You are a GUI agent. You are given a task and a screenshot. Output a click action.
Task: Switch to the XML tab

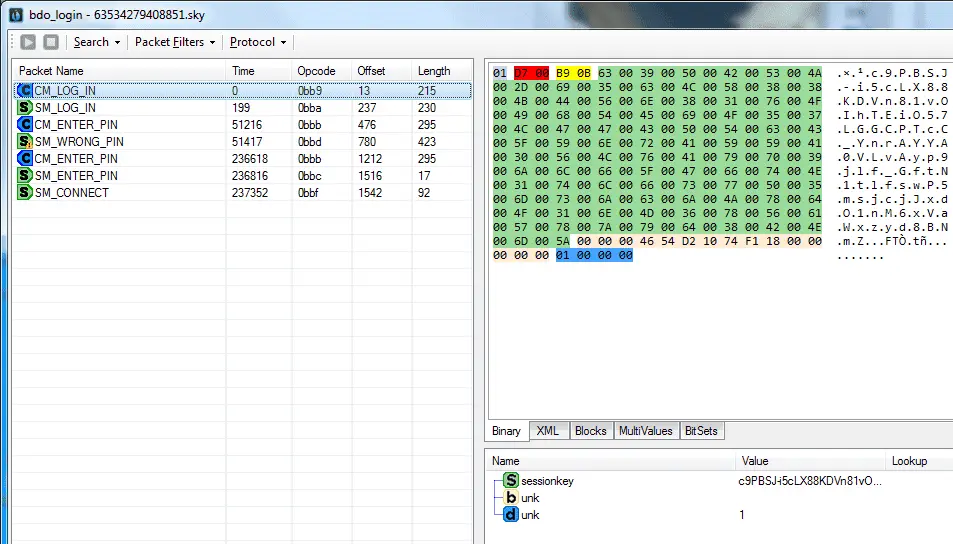click(x=548, y=430)
